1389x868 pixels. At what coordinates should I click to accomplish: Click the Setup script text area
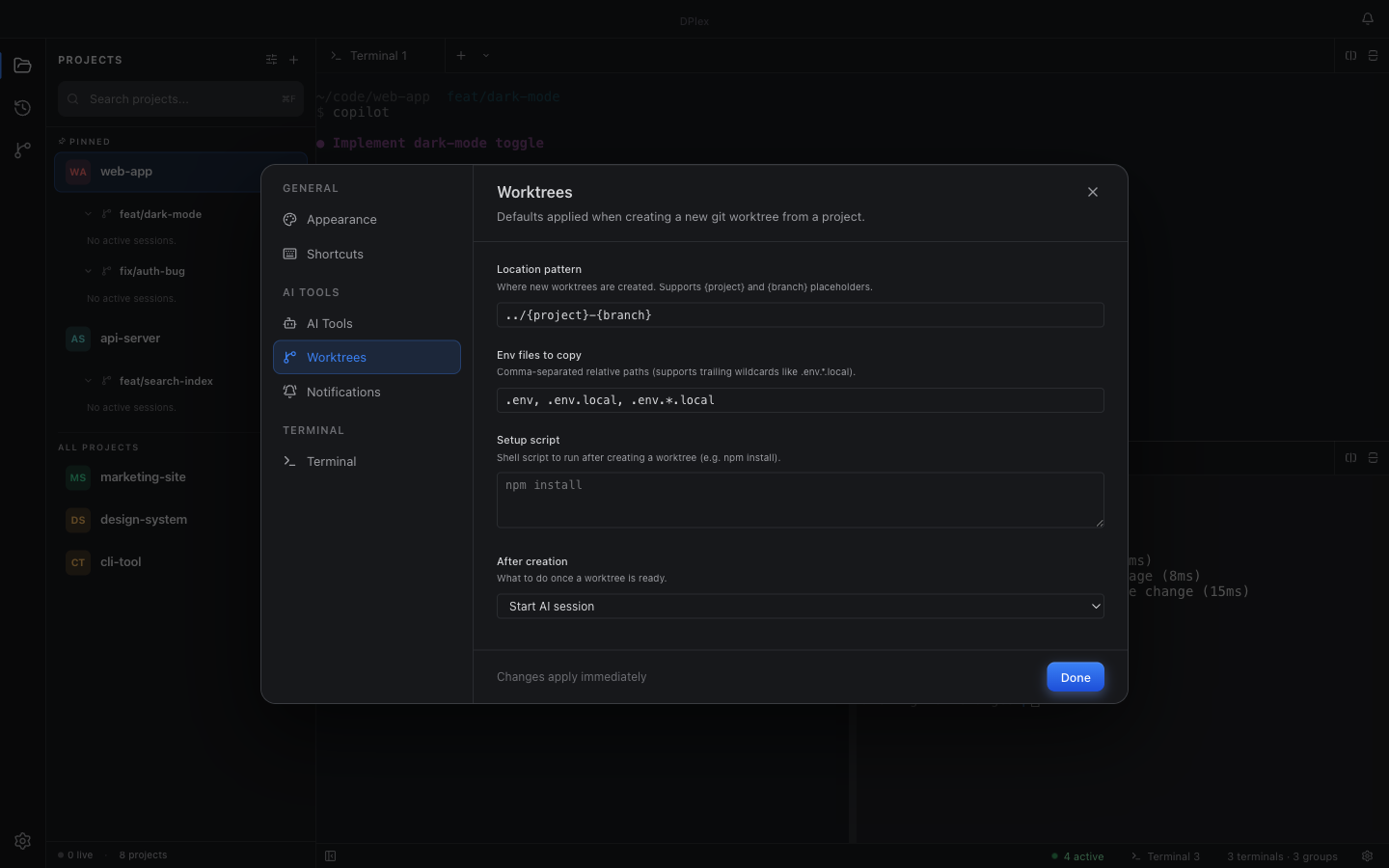pos(800,500)
